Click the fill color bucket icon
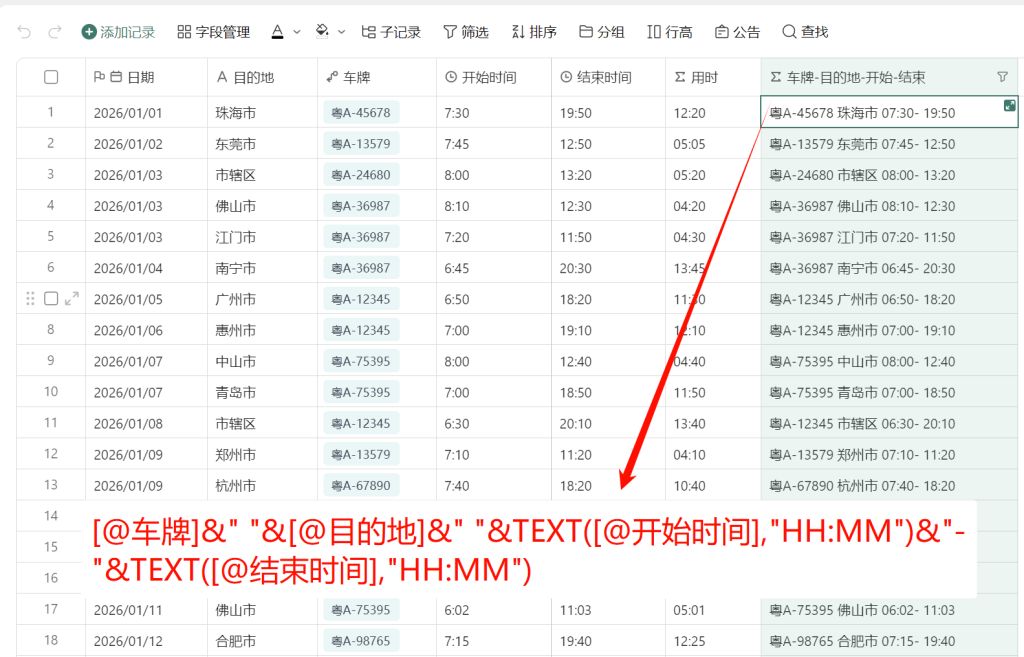 (322, 31)
